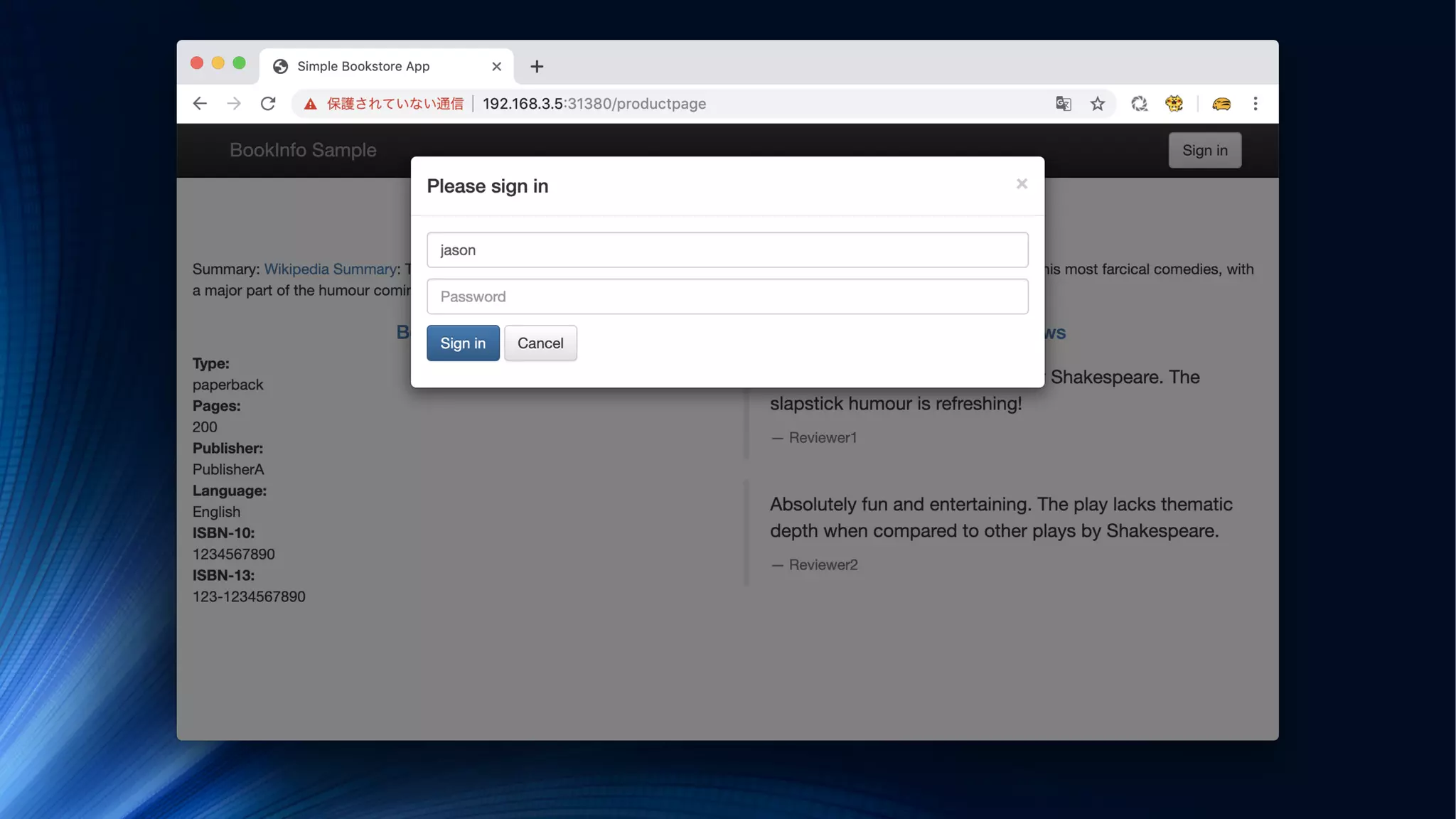
Task: Reload the current page
Action: 268,104
